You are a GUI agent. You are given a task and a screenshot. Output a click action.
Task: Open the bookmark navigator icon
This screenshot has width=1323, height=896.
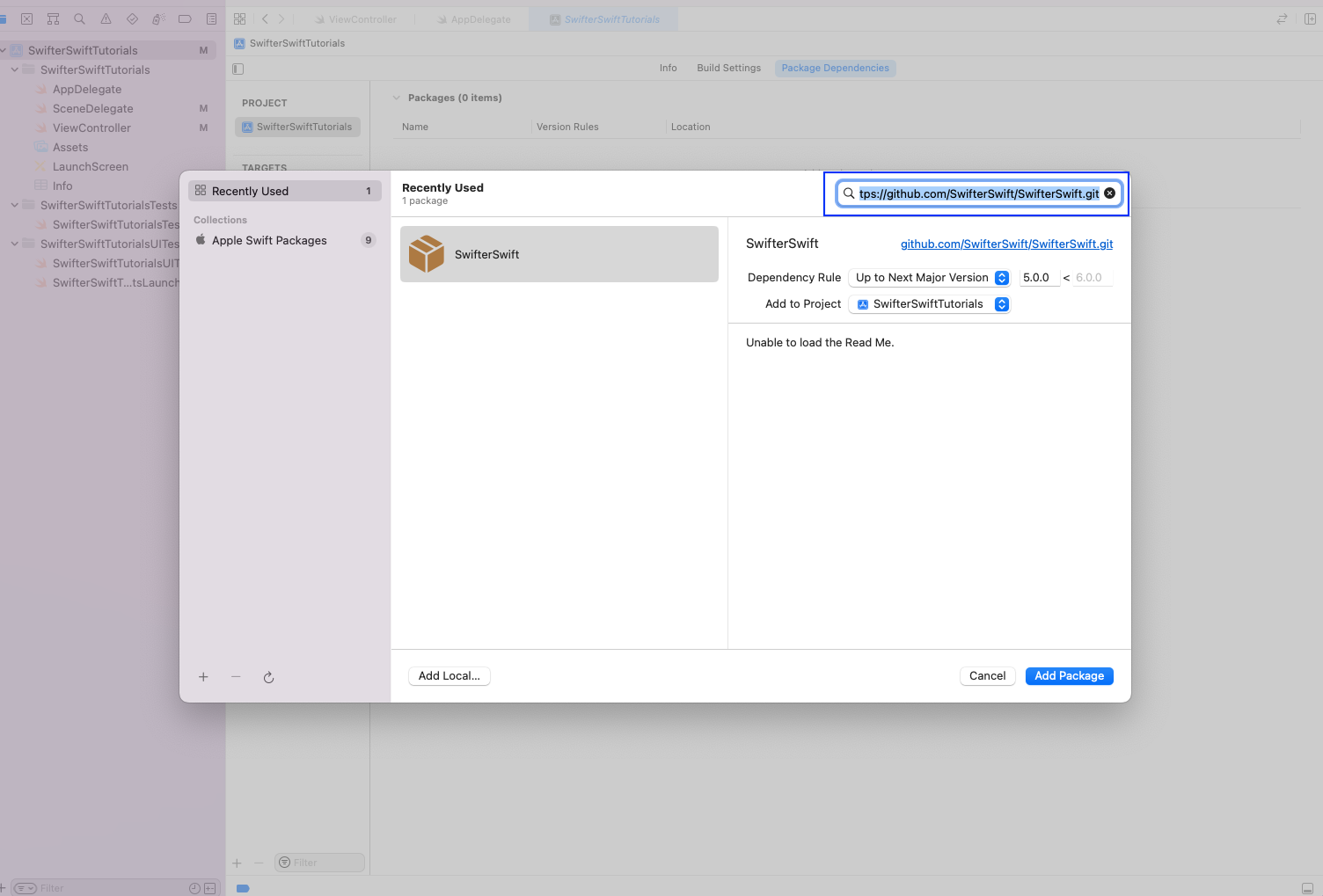pyautogui.click(x=54, y=18)
